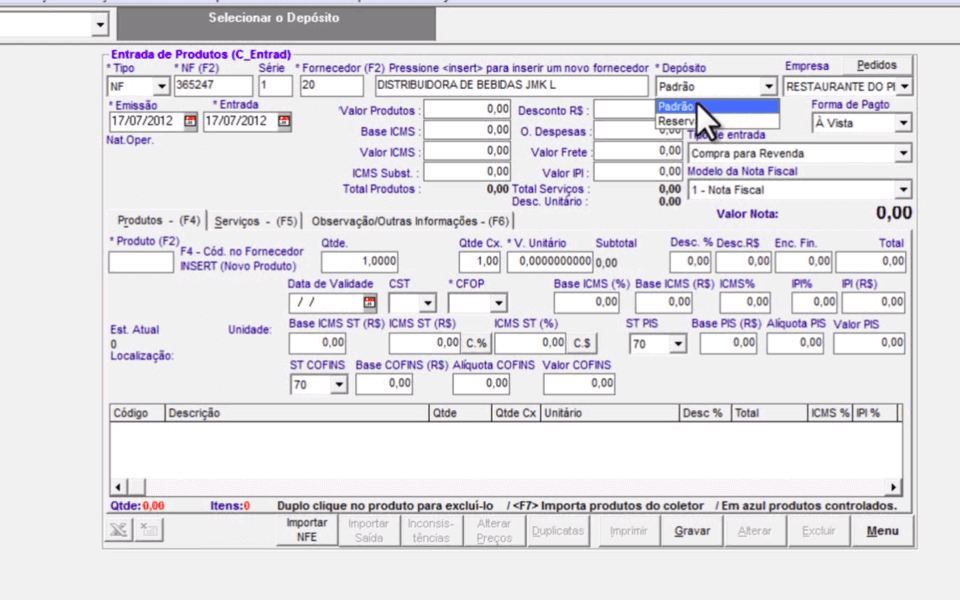Click the Base ICMS value field
This screenshot has height=600, width=960.
pyautogui.click(x=467, y=130)
